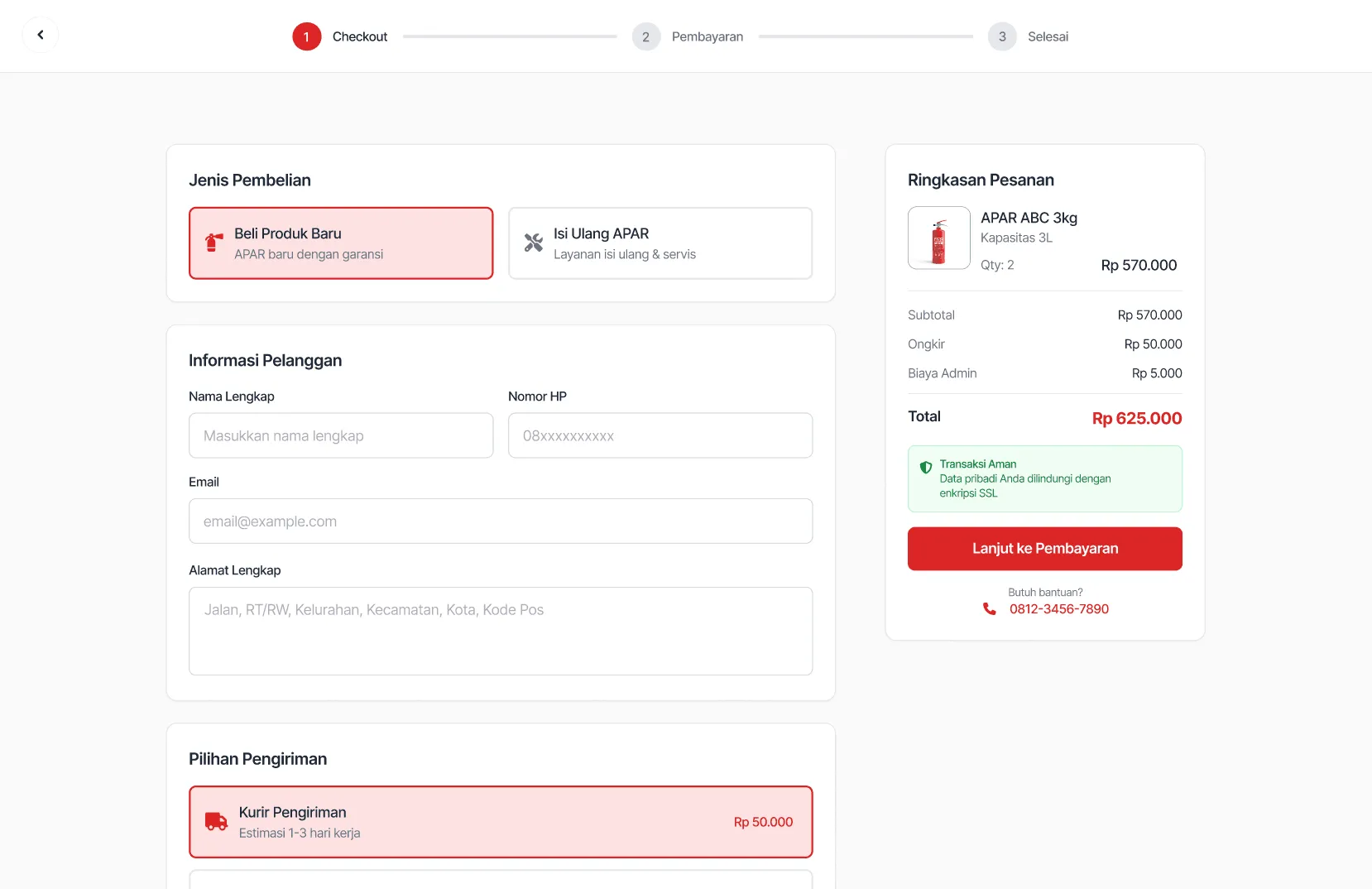
Task: Select Kurir Pengiriman shipping option
Action: [x=501, y=822]
